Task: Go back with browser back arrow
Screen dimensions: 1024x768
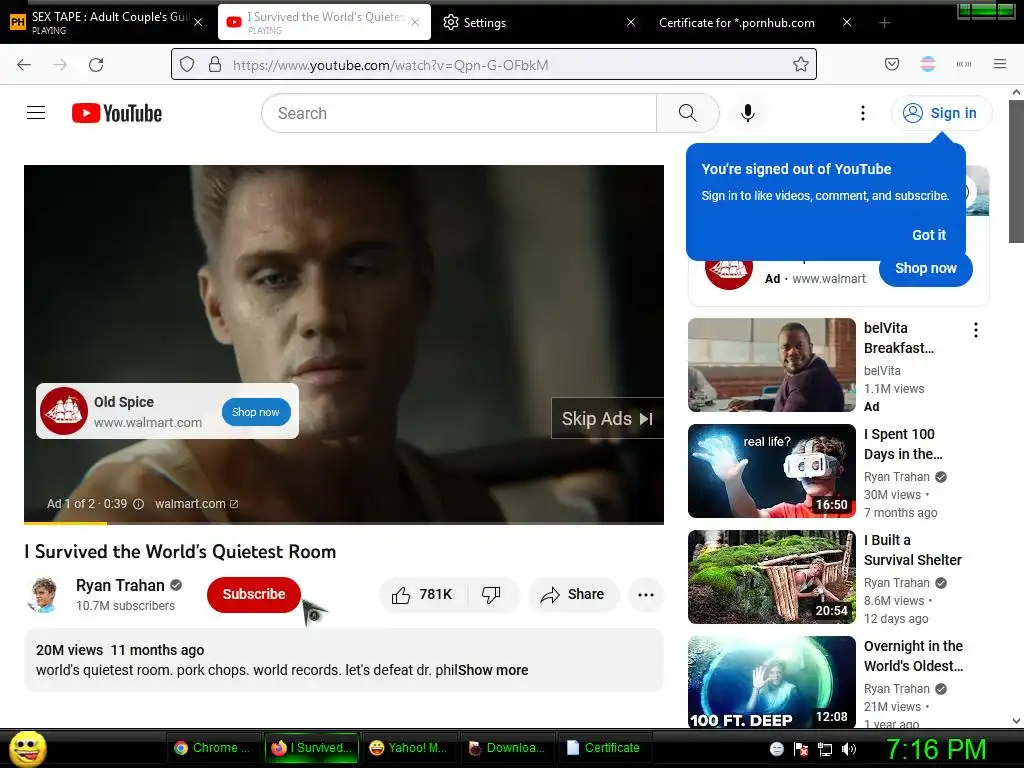Action: click(x=24, y=65)
